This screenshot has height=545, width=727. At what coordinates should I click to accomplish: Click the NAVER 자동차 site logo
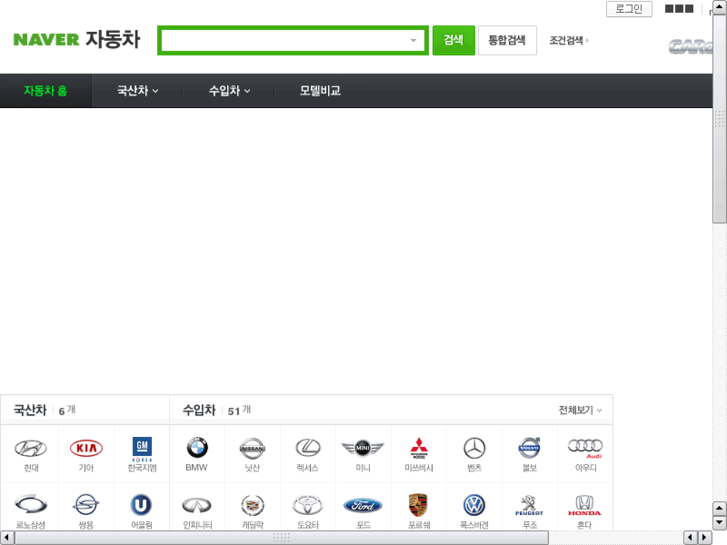click(x=77, y=39)
